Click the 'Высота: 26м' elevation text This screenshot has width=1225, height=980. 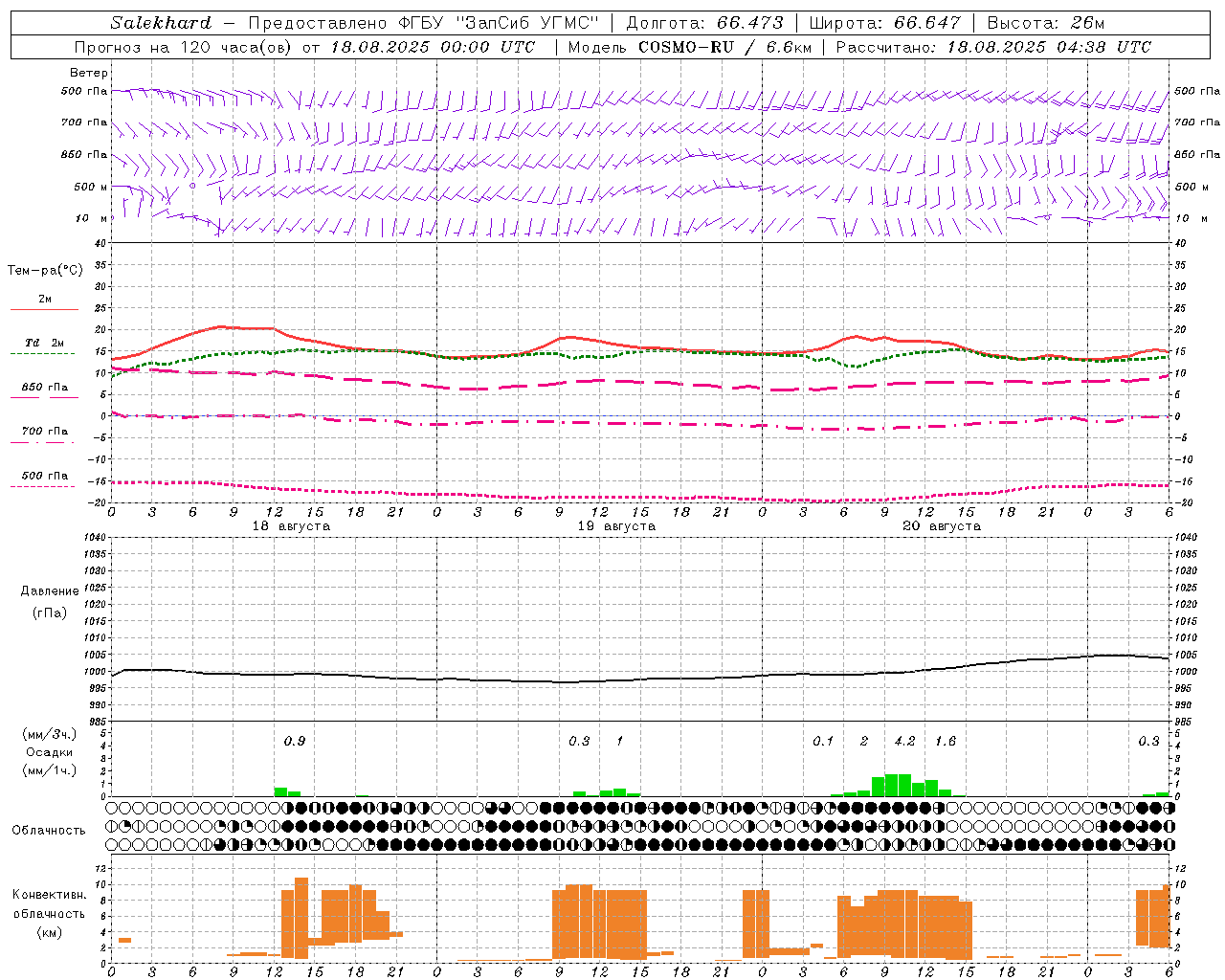pos(1045,23)
